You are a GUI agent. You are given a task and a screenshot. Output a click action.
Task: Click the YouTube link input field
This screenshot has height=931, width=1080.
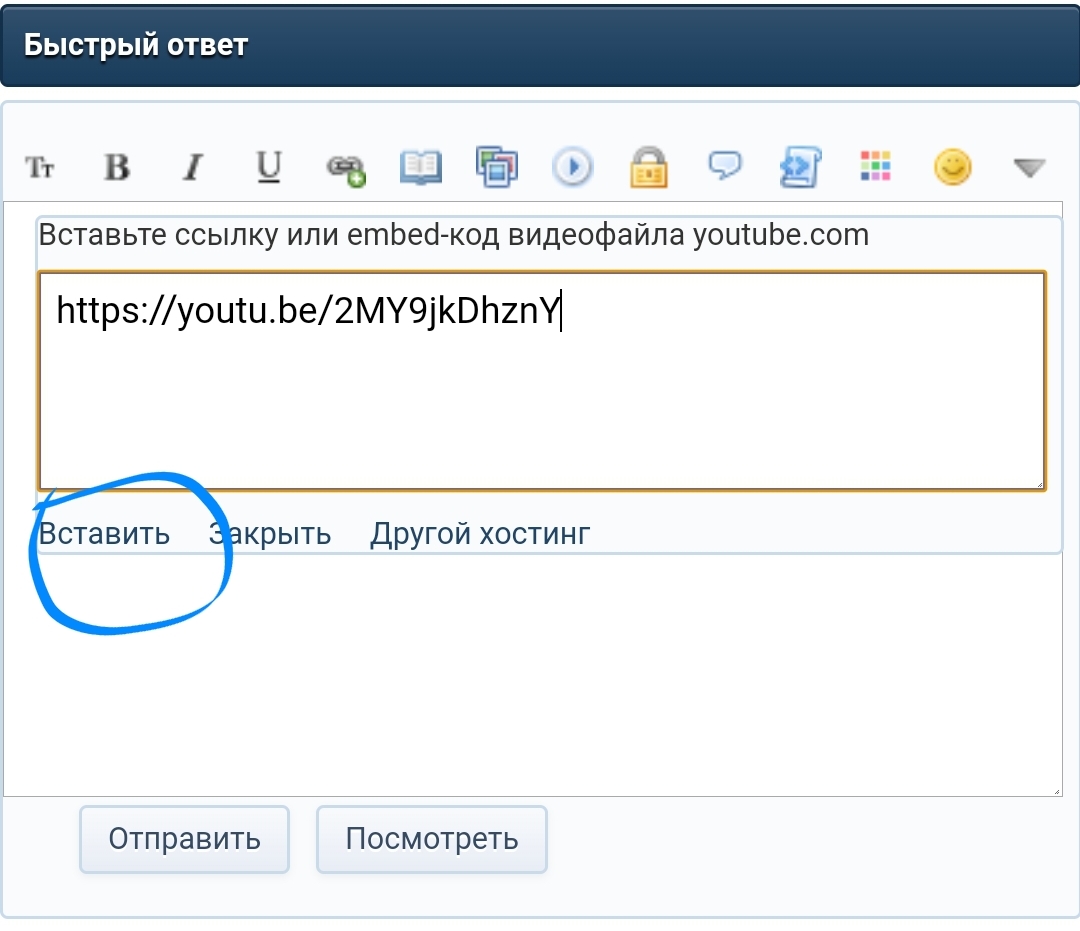pos(542,381)
